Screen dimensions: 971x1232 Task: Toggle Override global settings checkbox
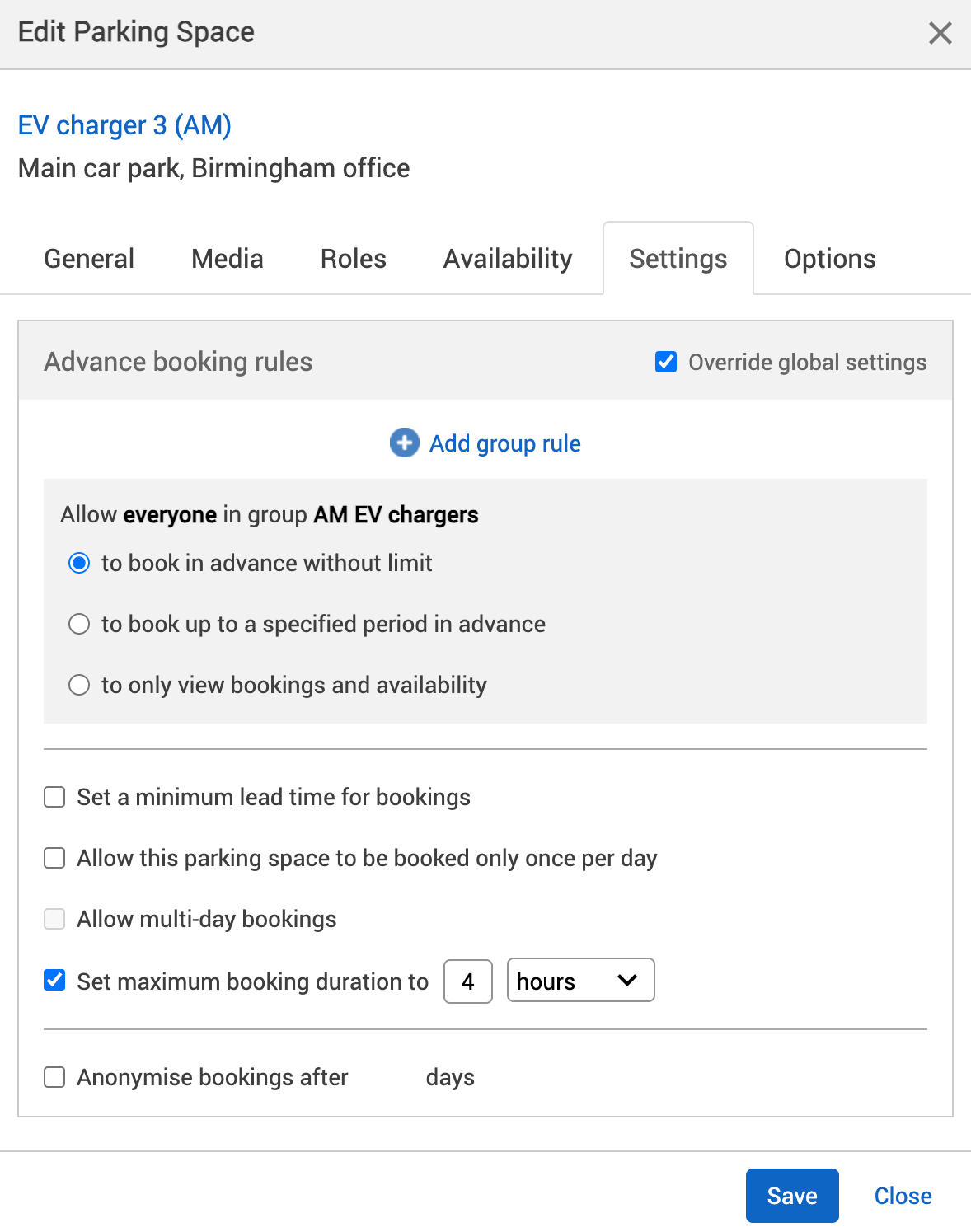click(666, 362)
